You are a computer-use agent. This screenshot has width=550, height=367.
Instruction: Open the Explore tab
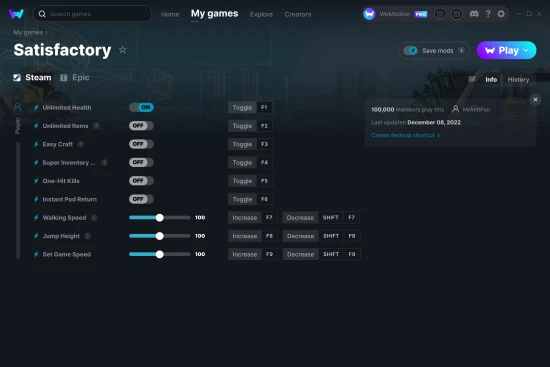(x=261, y=14)
